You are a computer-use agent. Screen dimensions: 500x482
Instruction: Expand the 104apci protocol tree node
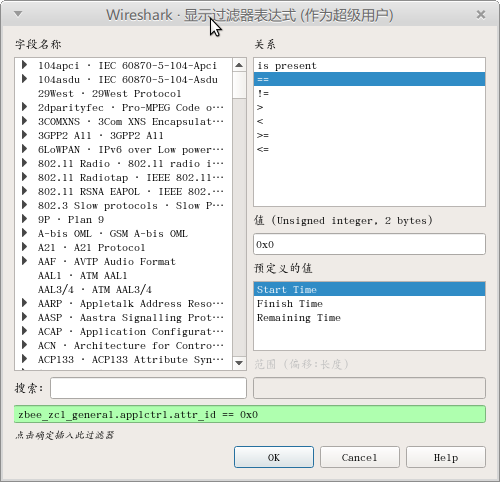(24, 65)
